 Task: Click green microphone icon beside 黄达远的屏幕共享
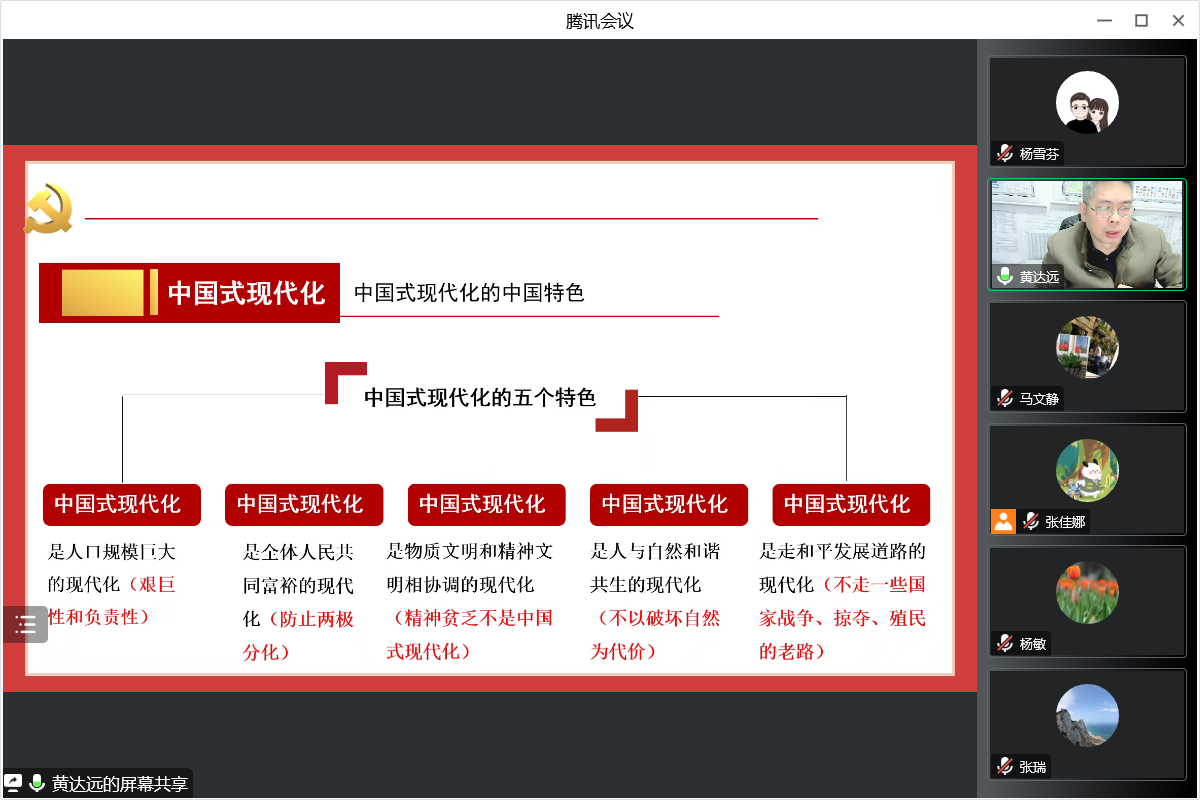(37, 783)
